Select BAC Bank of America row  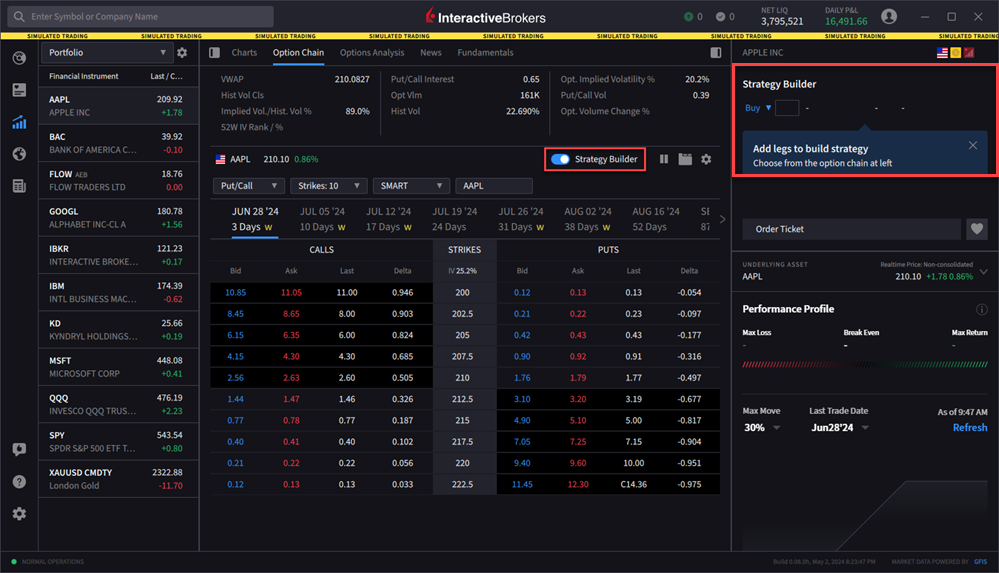coord(119,143)
